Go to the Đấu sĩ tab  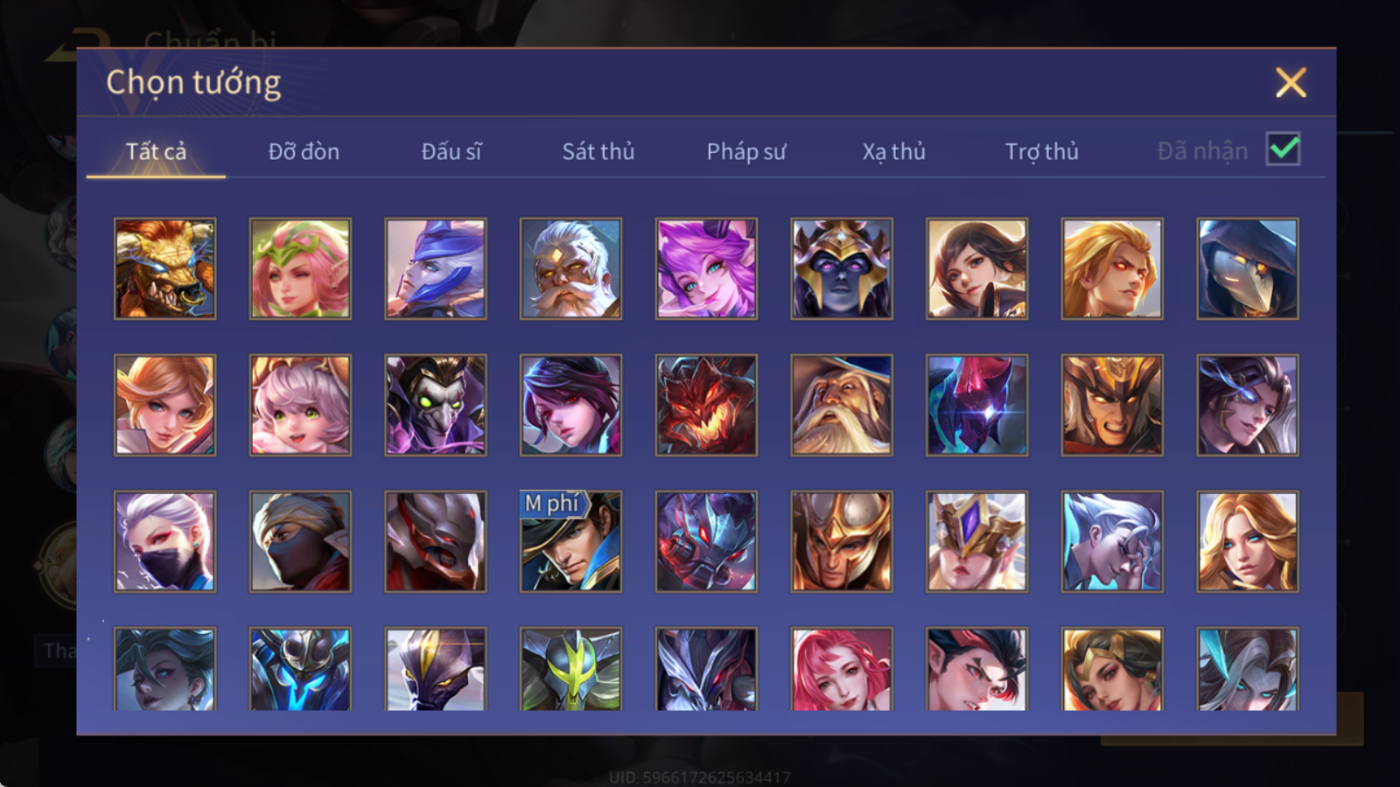coord(451,152)
